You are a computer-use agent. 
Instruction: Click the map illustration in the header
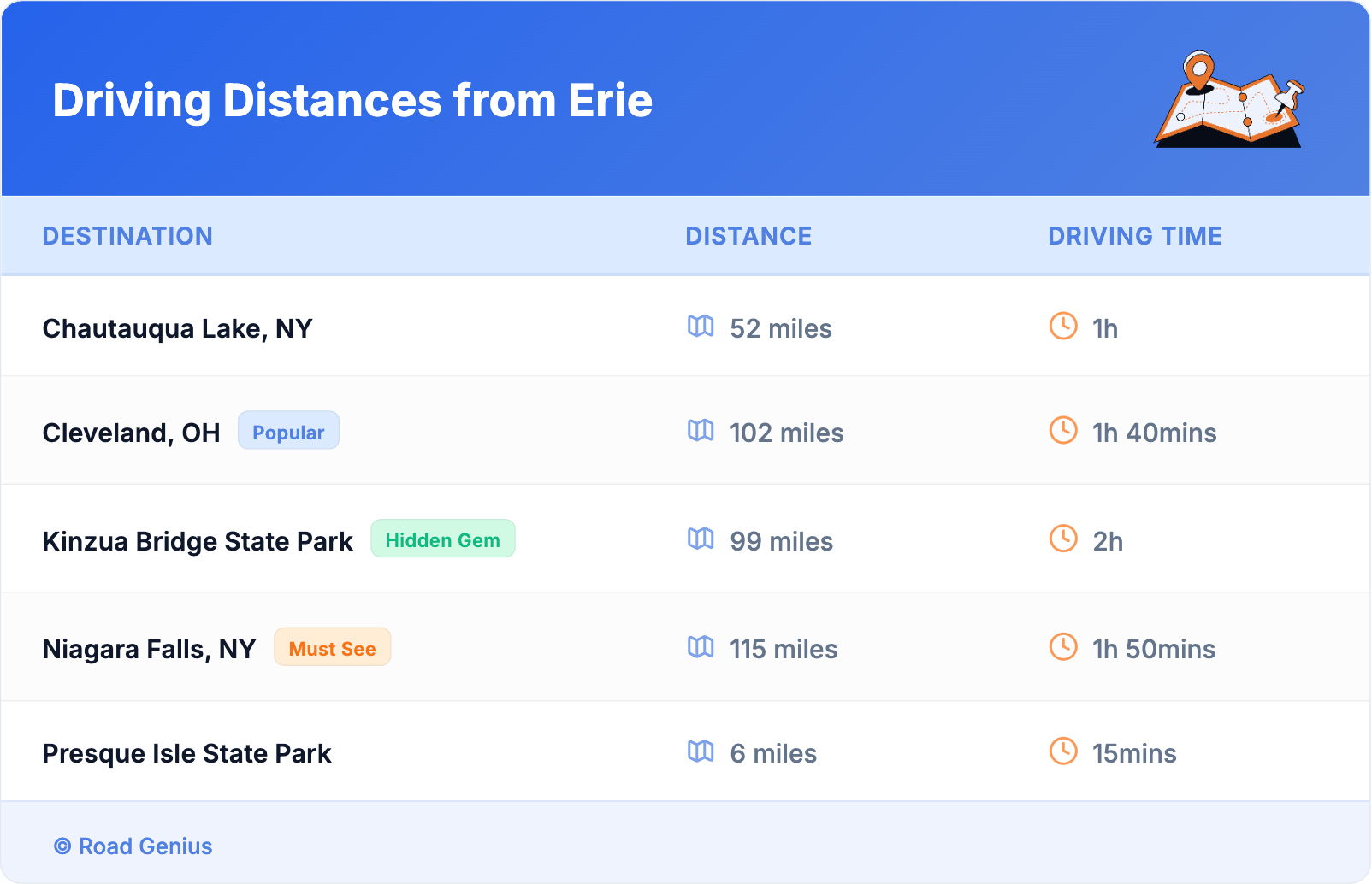pyautogui.click(x=1230, y=101)
